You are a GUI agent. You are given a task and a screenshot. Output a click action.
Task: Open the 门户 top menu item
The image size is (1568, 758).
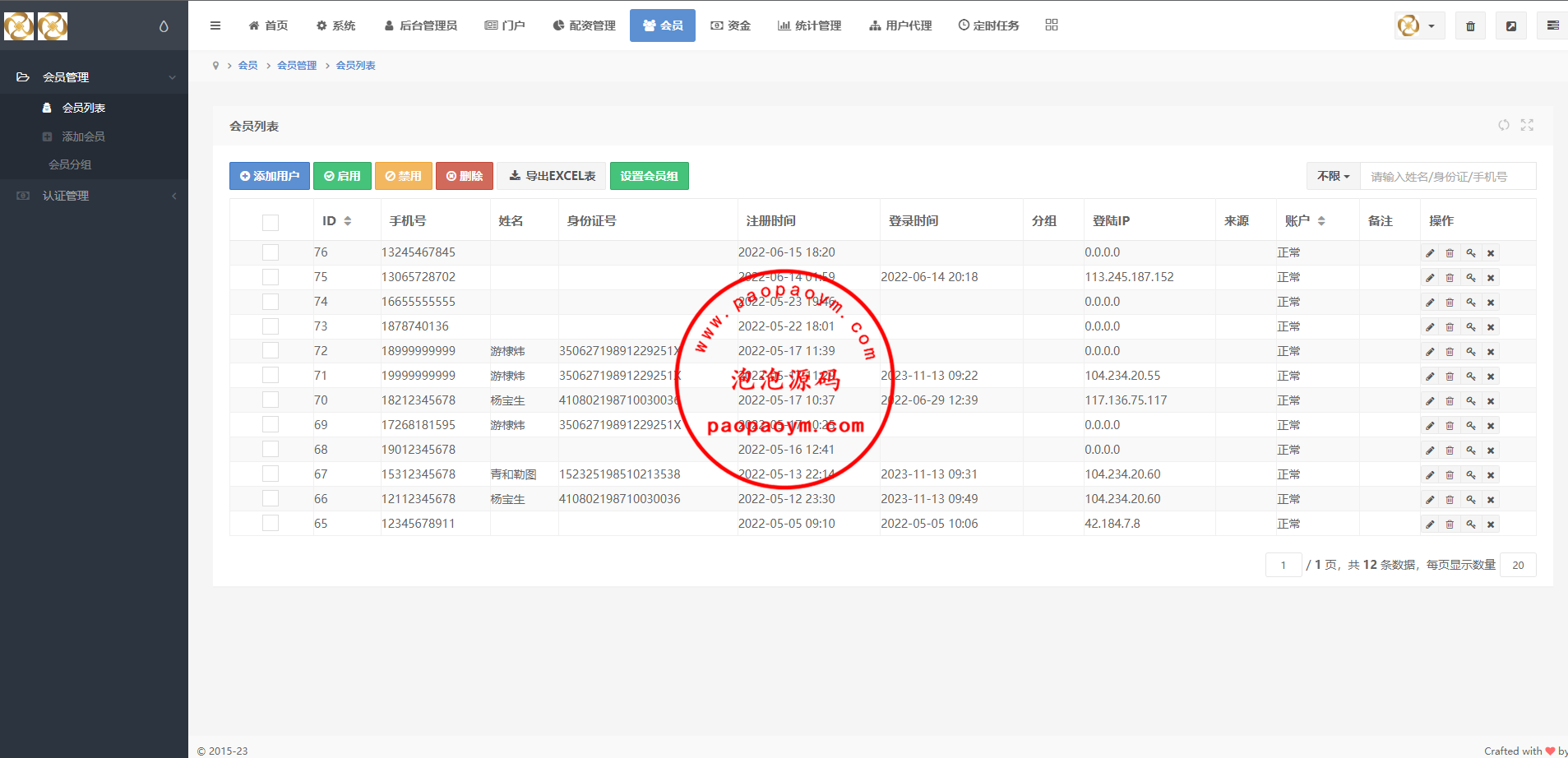coord(505,25)
